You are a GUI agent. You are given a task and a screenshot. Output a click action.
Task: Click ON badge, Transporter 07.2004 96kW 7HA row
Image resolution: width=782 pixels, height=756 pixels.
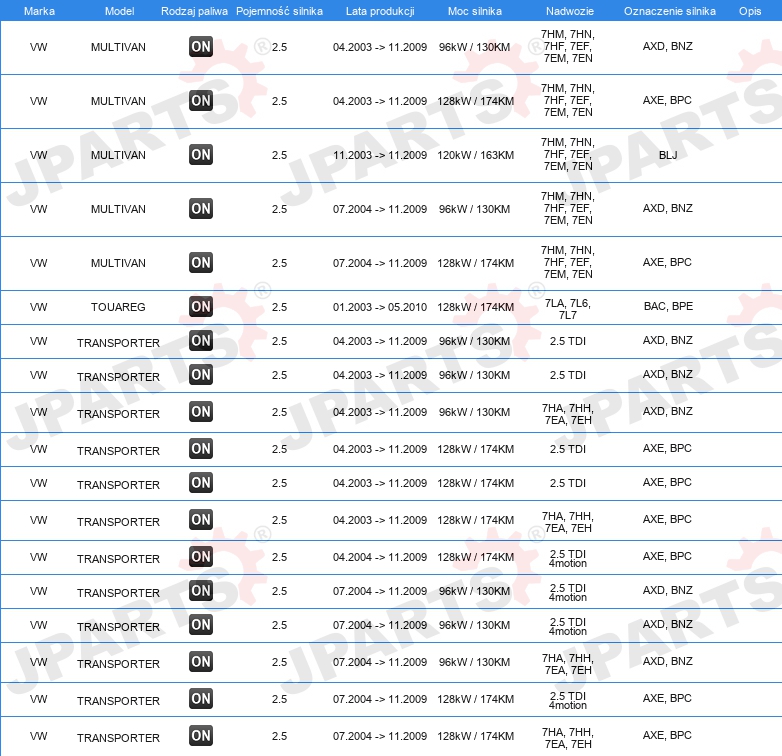[x=201, y=662]
